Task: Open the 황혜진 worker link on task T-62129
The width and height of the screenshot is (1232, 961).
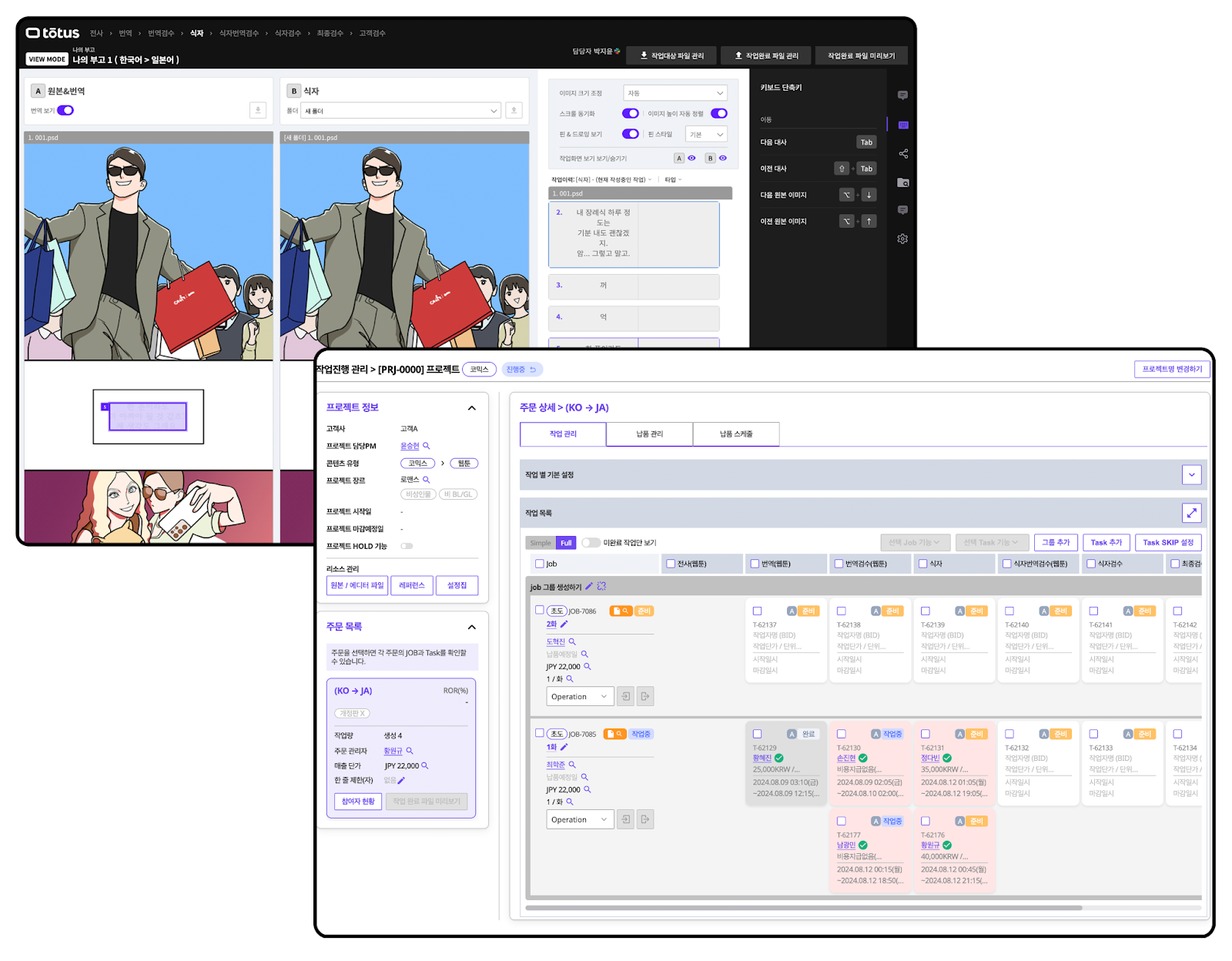Action: tap(762, 758)
